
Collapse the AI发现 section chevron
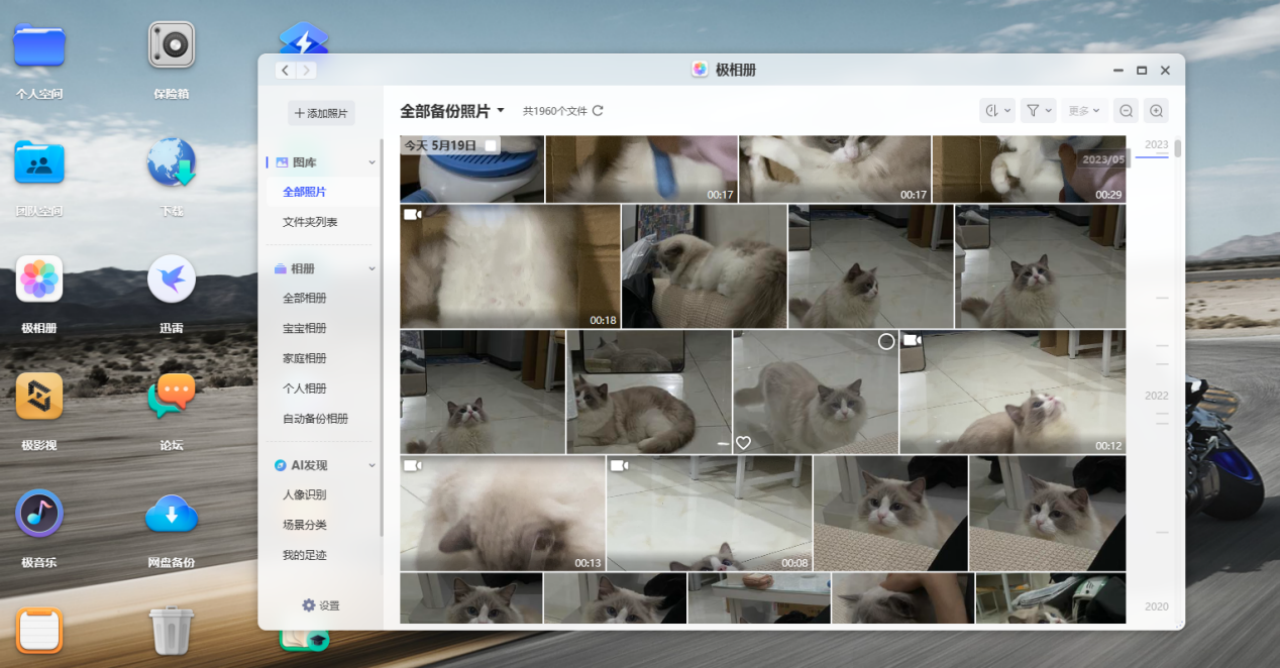tap(372, 466)
